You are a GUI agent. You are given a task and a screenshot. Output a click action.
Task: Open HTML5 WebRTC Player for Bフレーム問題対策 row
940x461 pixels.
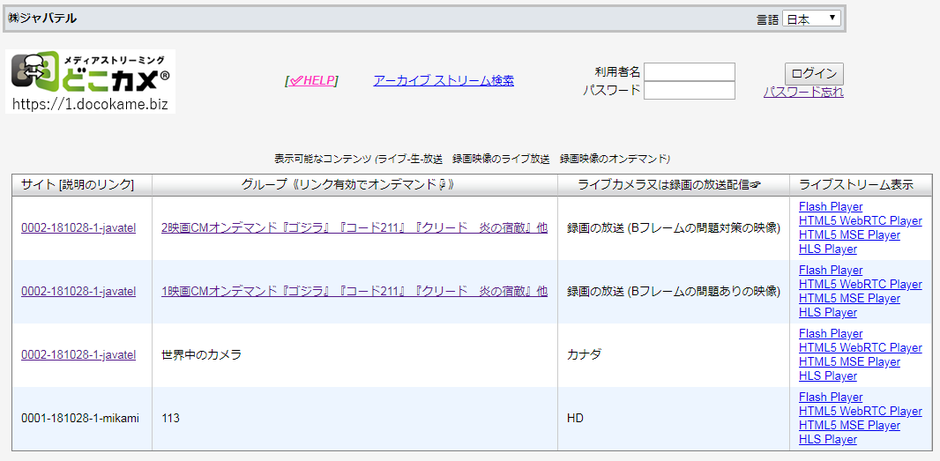click(860, 221)
